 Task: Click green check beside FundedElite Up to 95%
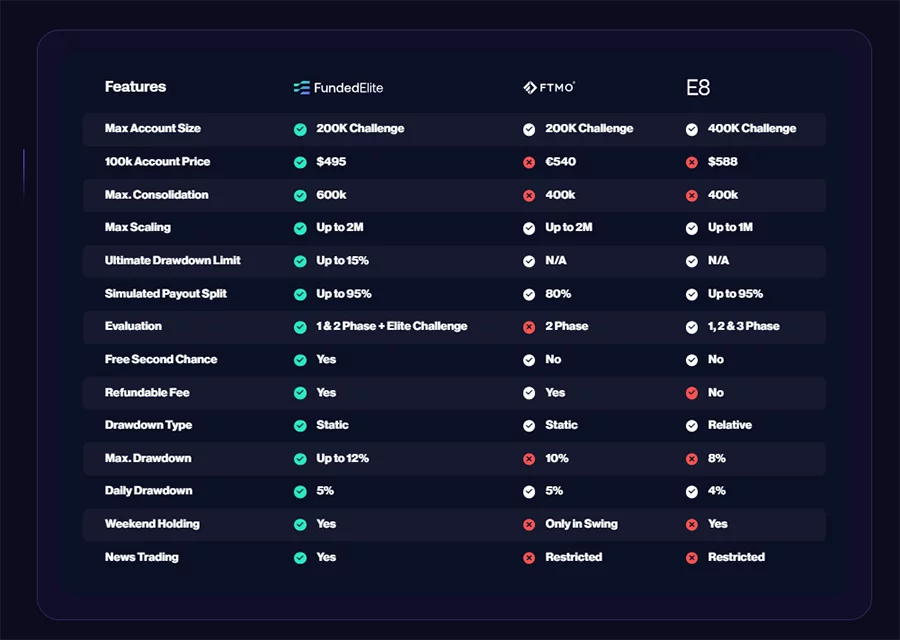tap(300, 294)
